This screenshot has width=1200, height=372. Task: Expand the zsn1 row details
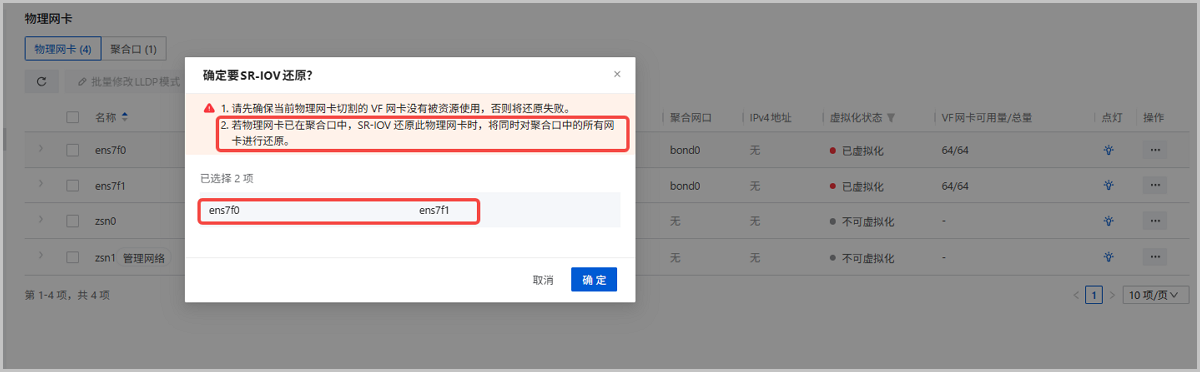pyautogui.click(x=41, y=257)
